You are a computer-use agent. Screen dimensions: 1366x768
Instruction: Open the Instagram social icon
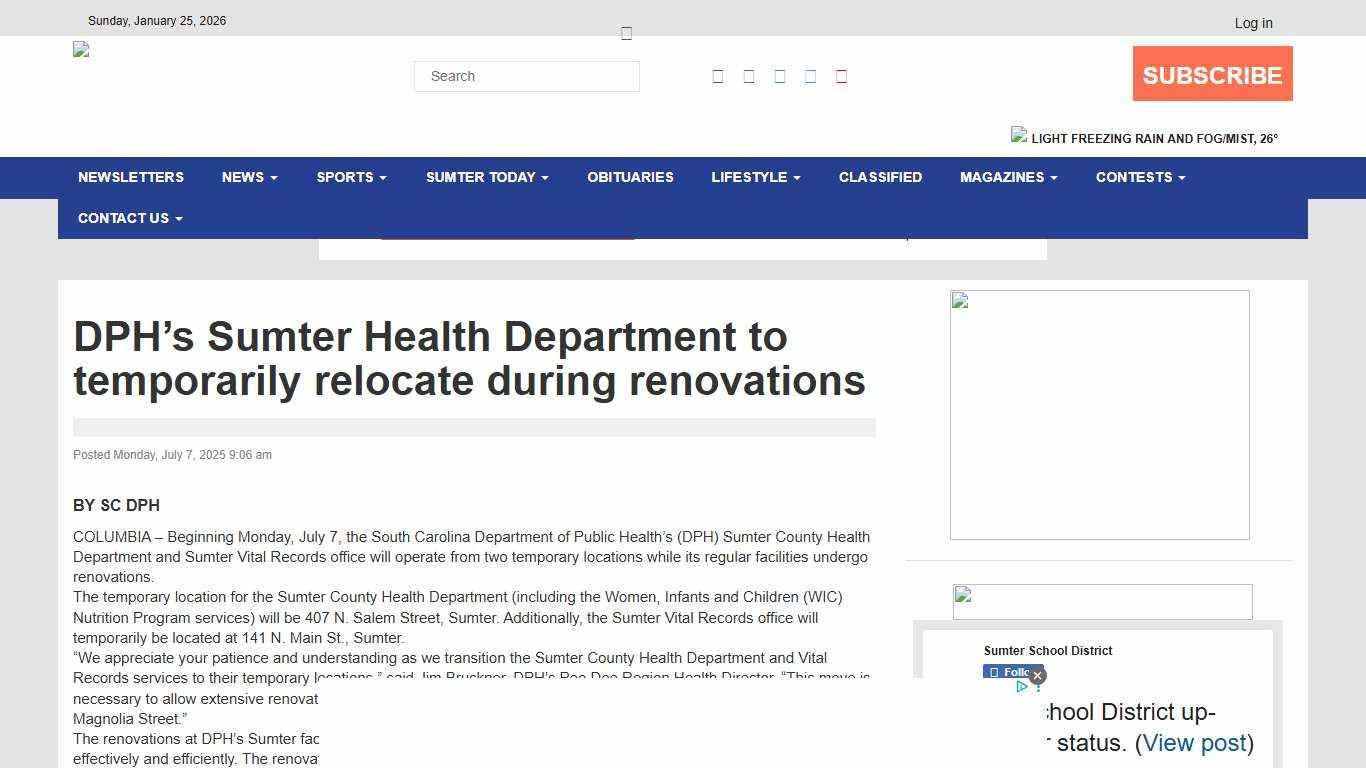(x=780, y=75)
